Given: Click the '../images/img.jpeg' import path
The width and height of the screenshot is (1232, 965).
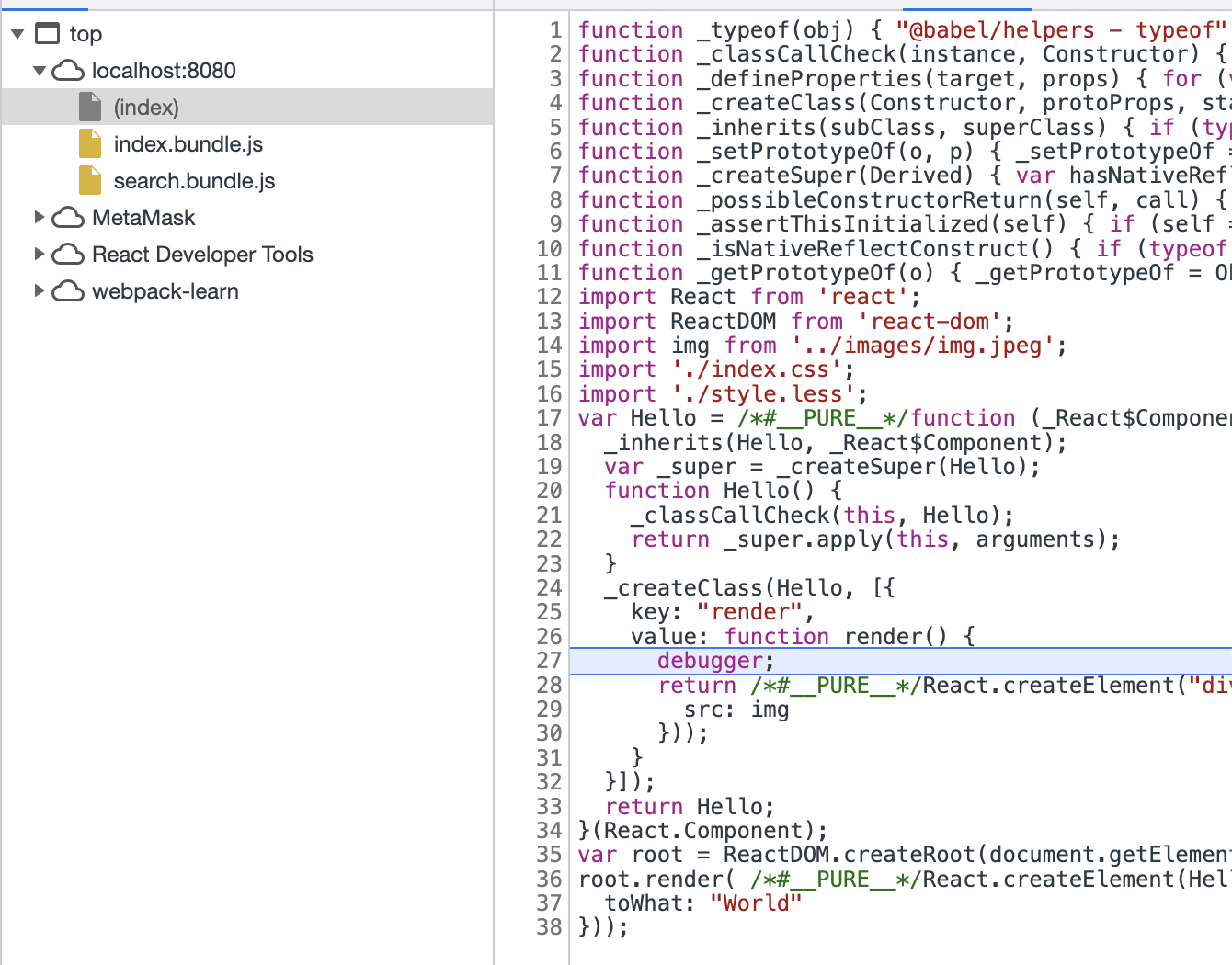Looking at the screenshot, I should pyautogui.click(x=922, y=346).
